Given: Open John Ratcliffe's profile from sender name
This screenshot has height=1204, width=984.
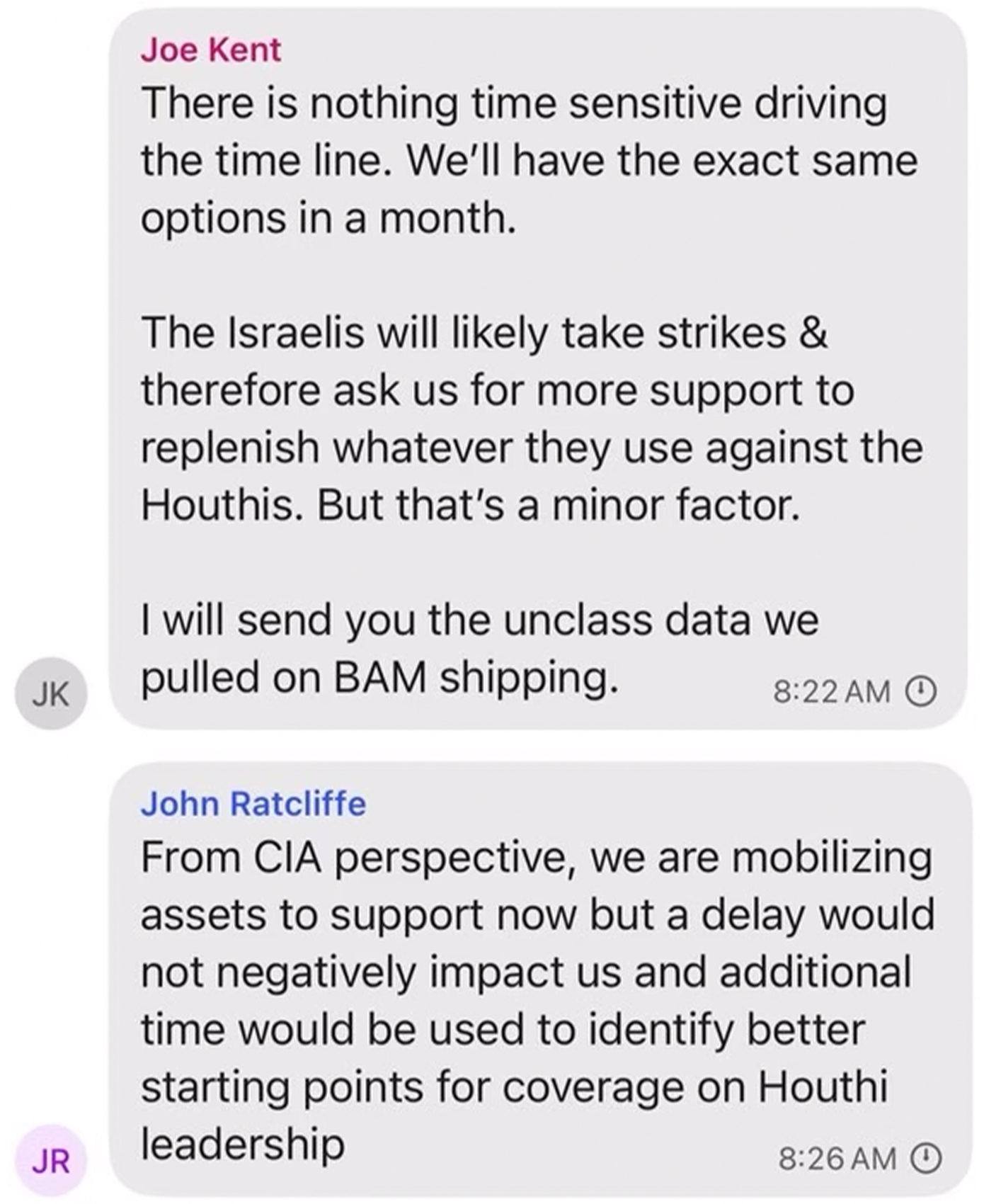Looking at the screenshot, I should click(253, 804).
